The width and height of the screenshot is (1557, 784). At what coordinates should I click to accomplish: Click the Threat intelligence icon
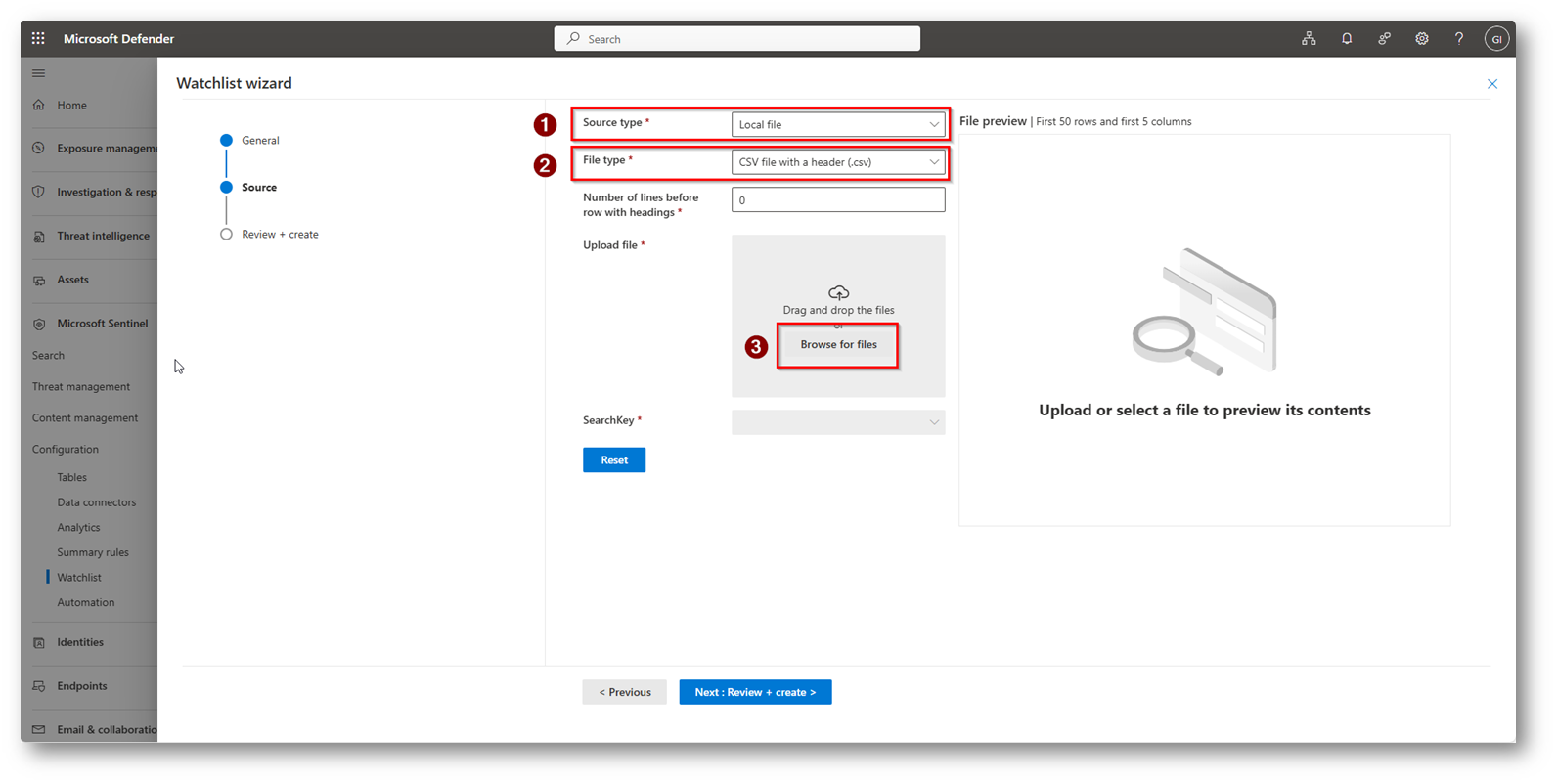point(39,237)
